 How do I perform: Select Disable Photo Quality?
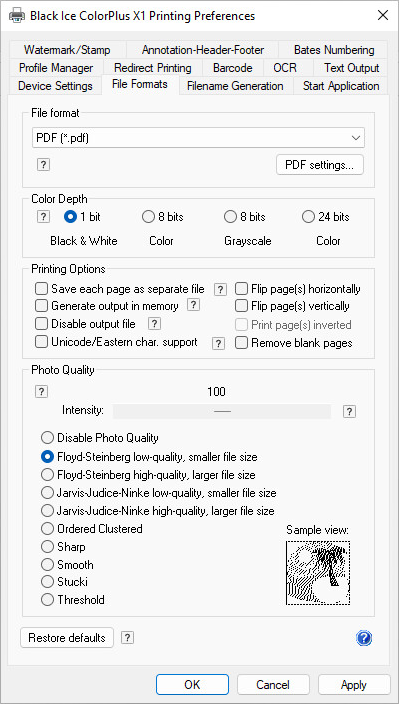pyautogui.click(x=47, y=437)
